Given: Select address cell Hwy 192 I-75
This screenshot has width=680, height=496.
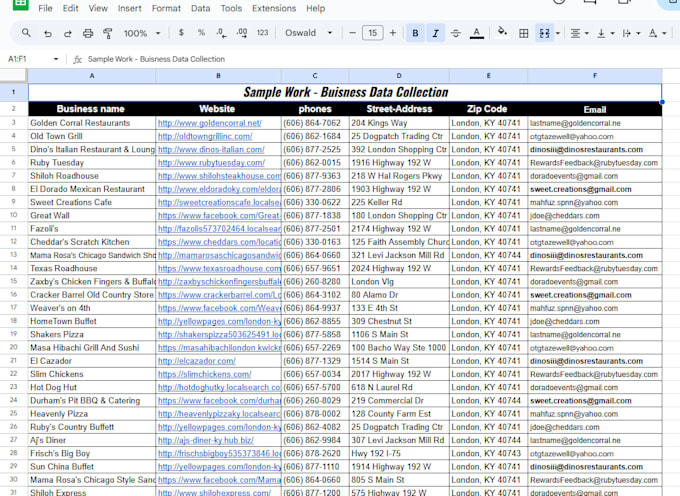Looking at the screenshot, I should [x=399, y=454].
